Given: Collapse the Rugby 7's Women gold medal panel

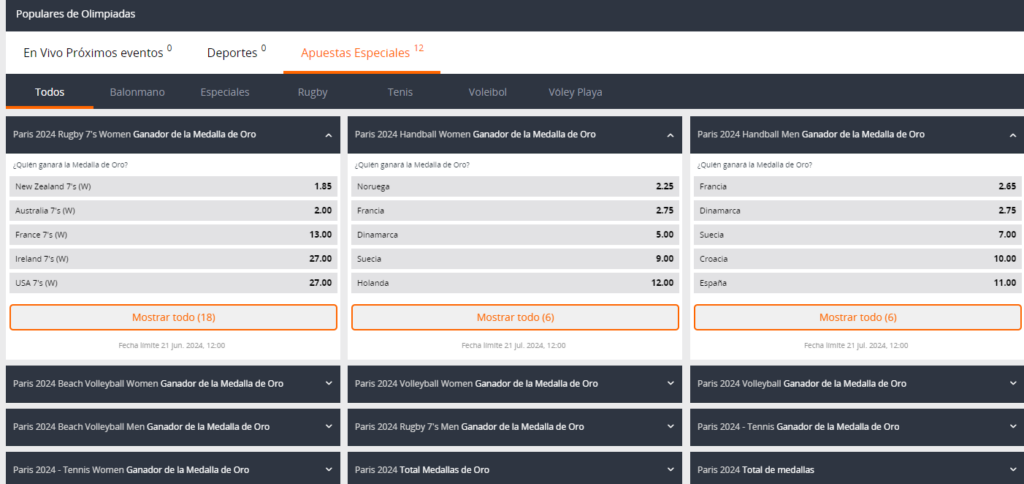Looking at the screenshot, I should coord(328,135).
